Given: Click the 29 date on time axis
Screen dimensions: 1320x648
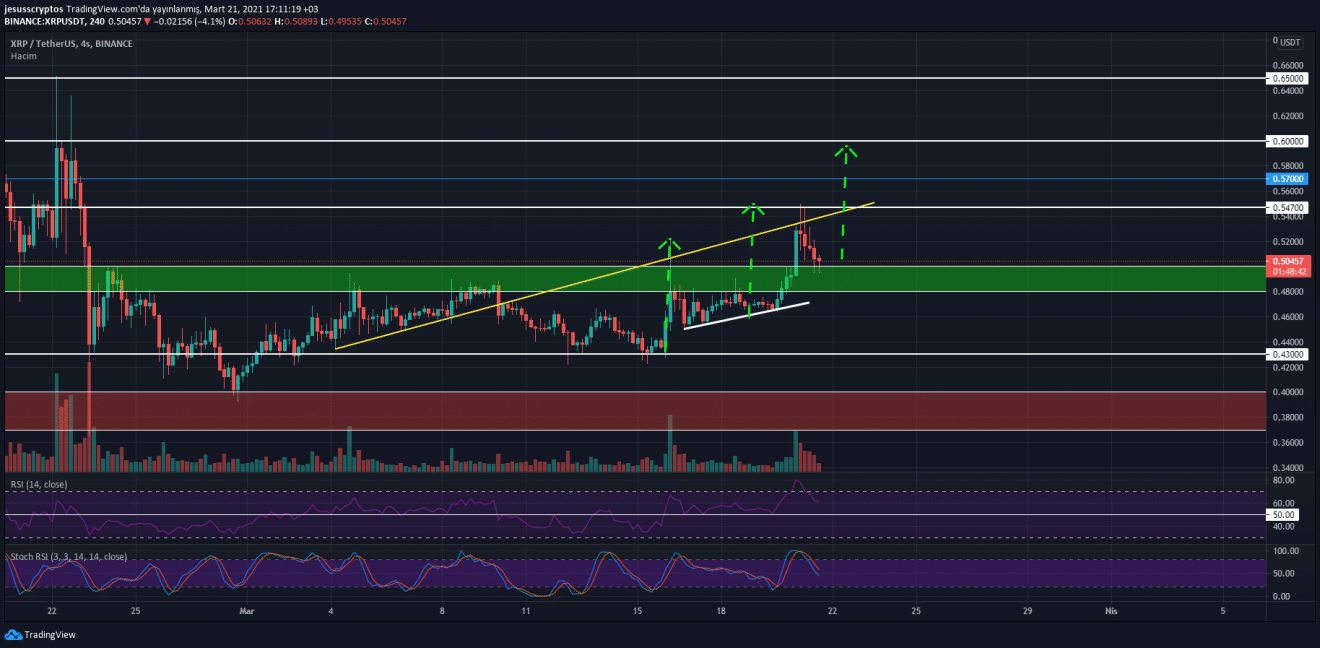Looking at the screenshot, I should pyautogui.click(x=1028, y=609).
